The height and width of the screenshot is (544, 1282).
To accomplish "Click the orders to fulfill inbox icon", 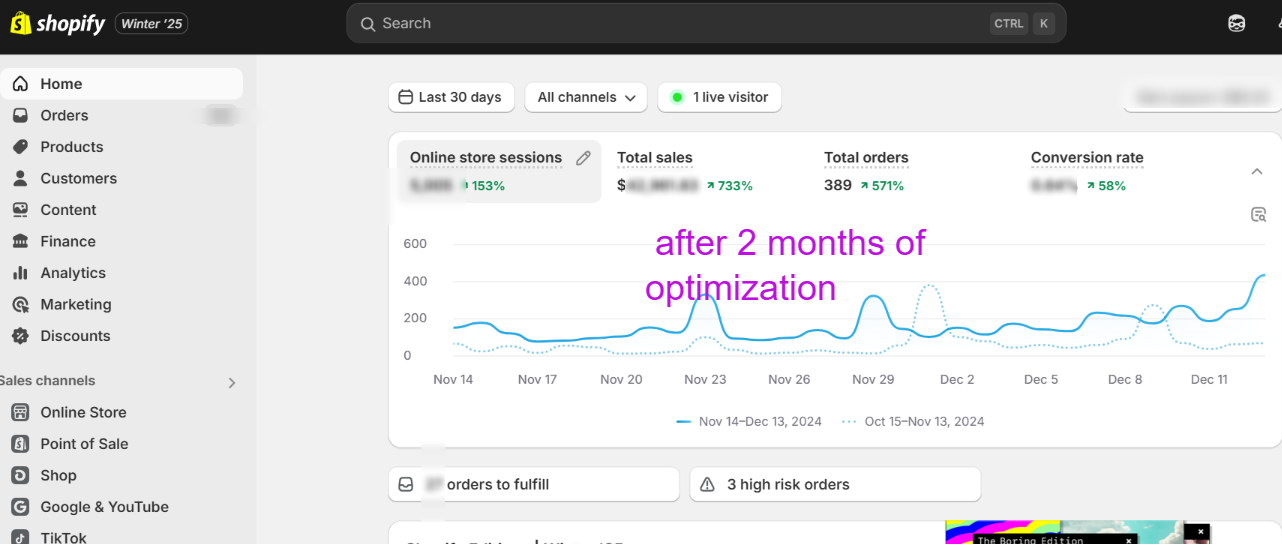I will point(406,484).
